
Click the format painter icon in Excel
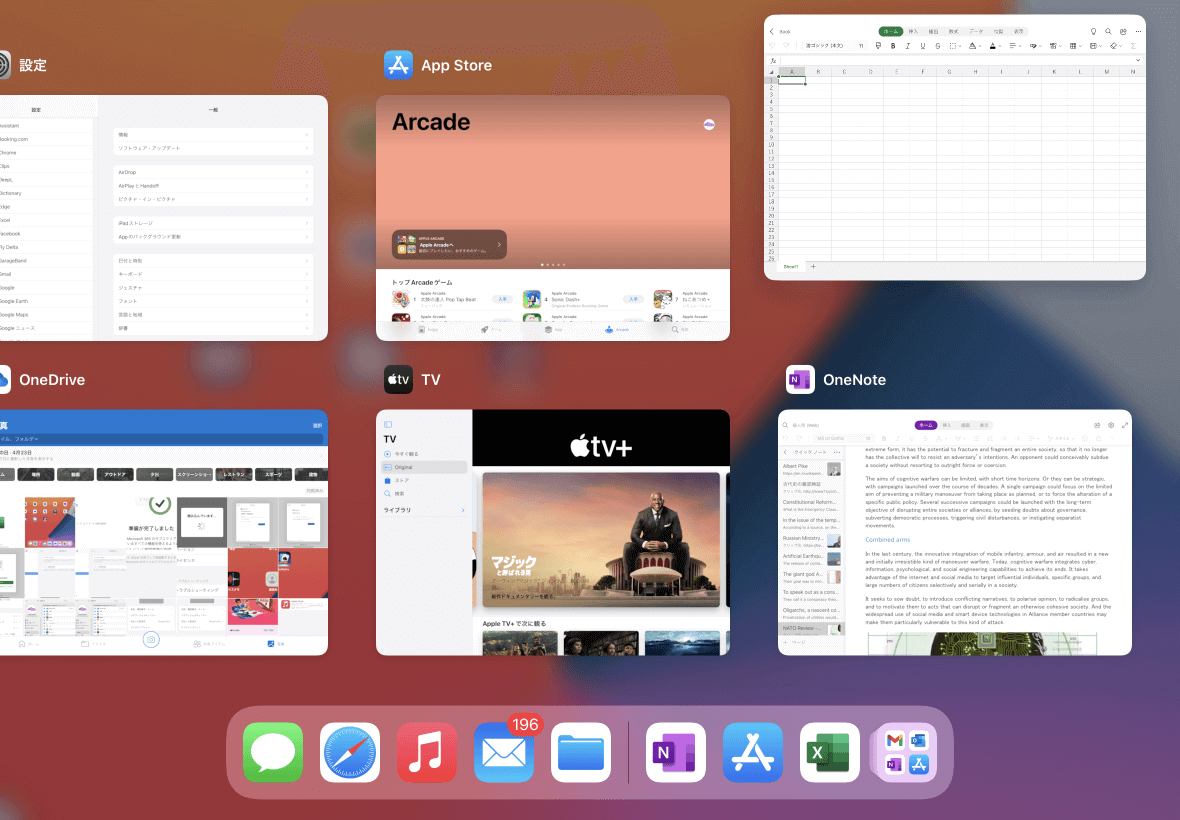878,46
